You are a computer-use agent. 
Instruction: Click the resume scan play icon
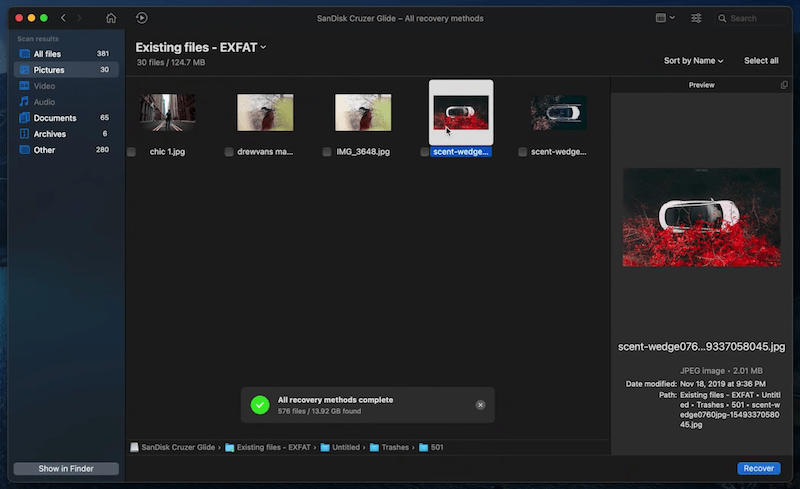click(142, 18)
